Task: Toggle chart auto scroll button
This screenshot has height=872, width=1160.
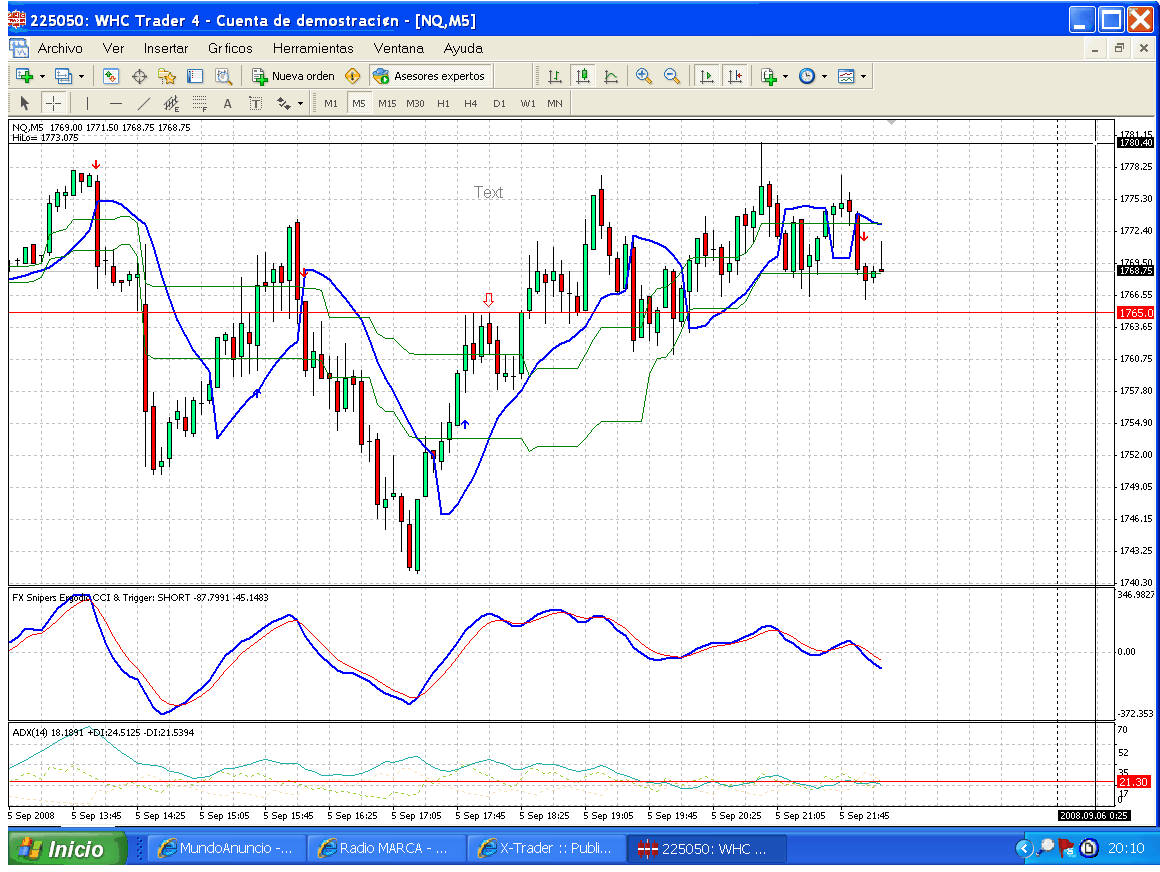Action: (707, 76)
